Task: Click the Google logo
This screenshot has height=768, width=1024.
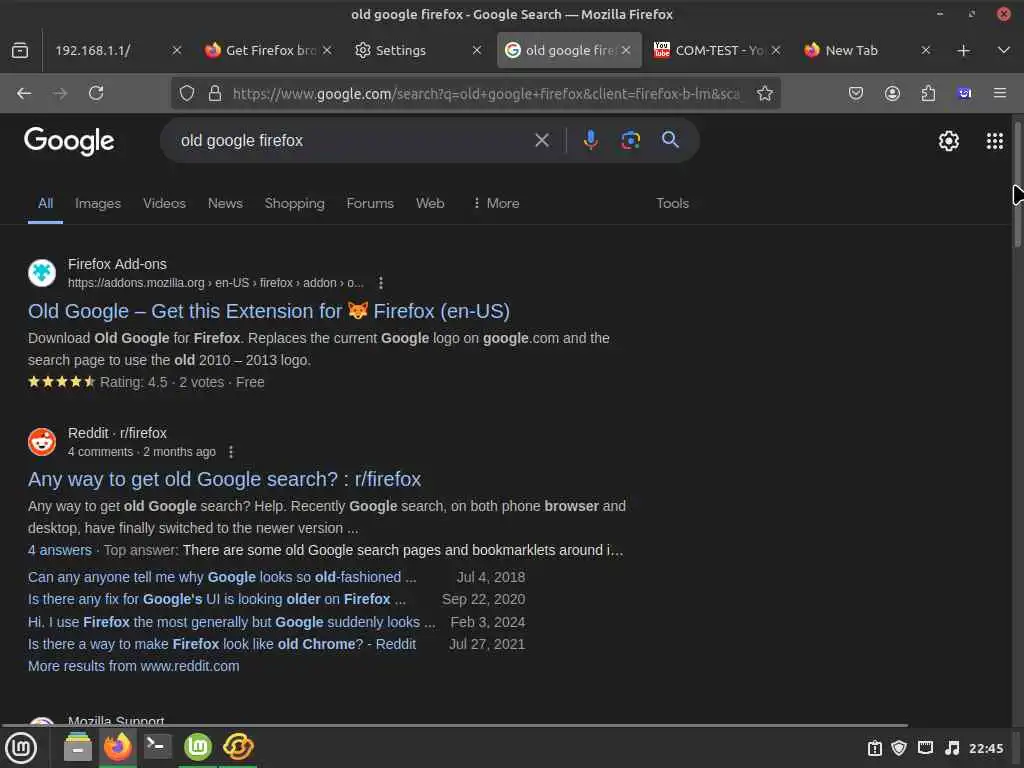Action: coord(69,141)
